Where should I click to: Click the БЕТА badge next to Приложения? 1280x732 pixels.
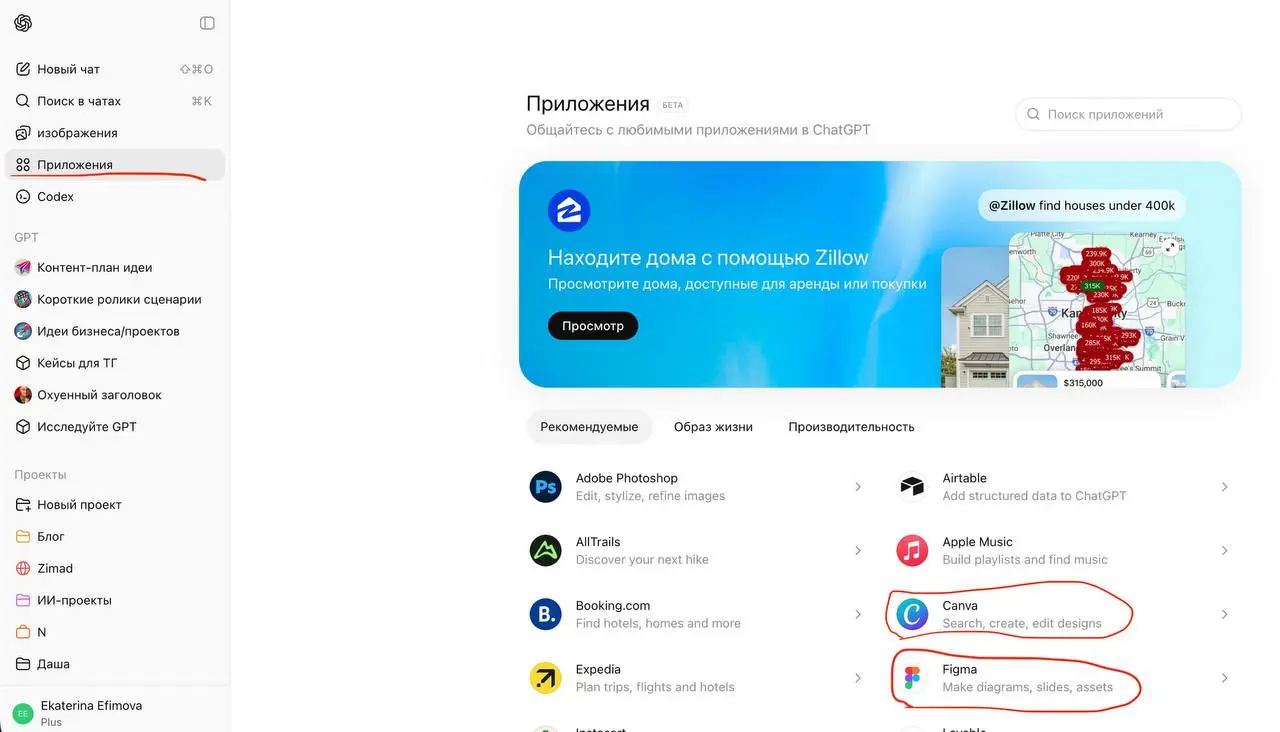[x=673, y=105]
